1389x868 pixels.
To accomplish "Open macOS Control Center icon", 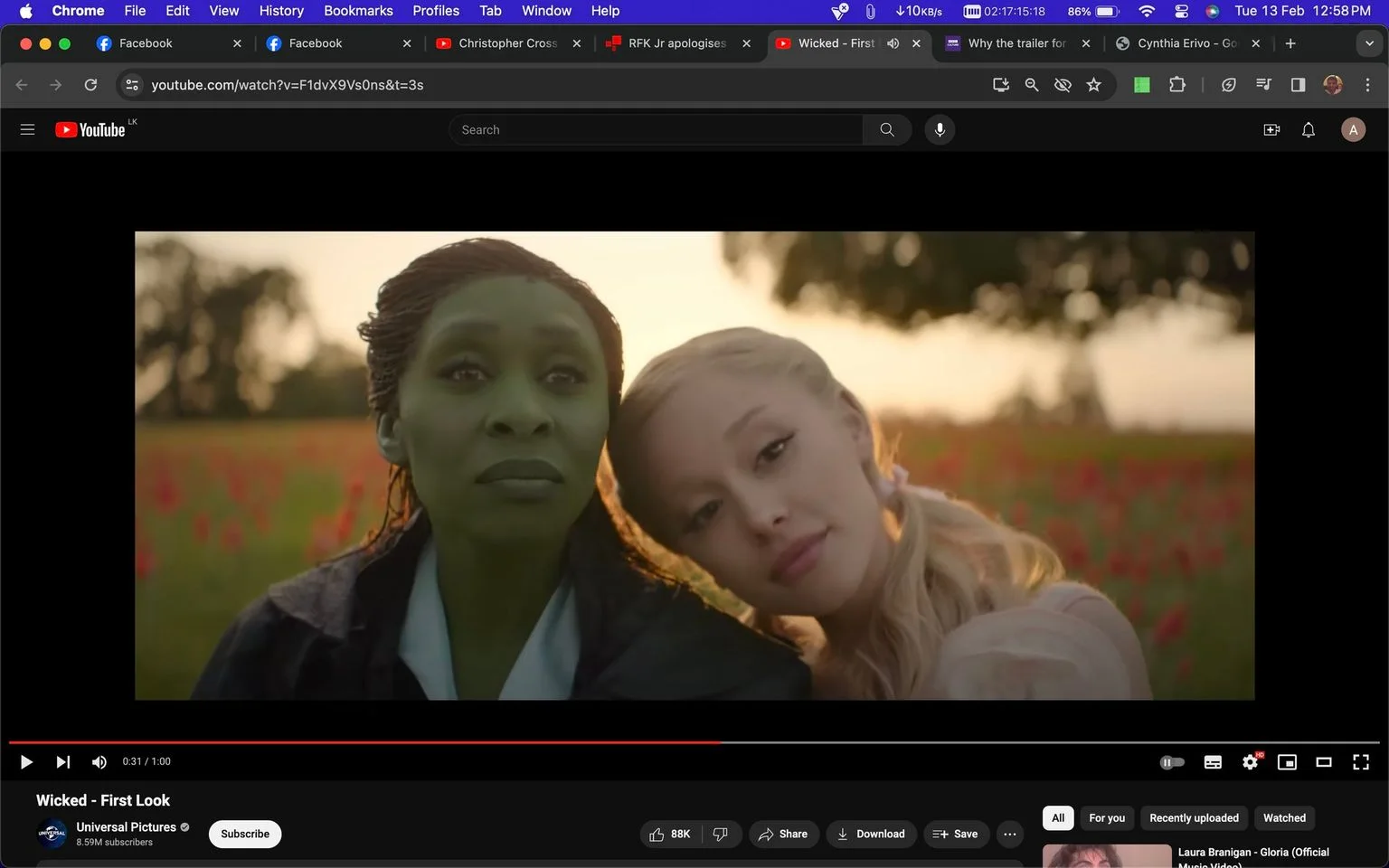I will click(1181, 11).
